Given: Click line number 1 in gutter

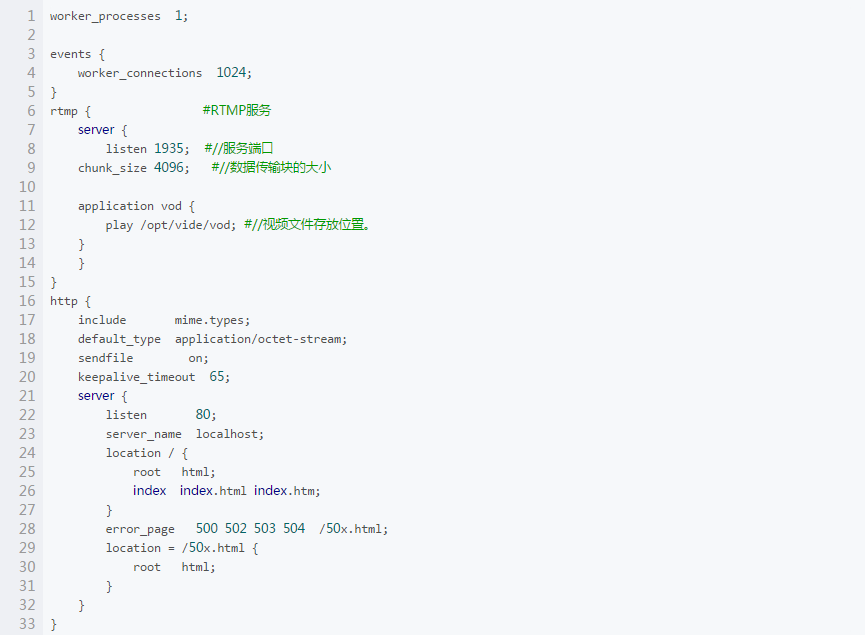Looking at the screenshot, I should coord(31,16).
